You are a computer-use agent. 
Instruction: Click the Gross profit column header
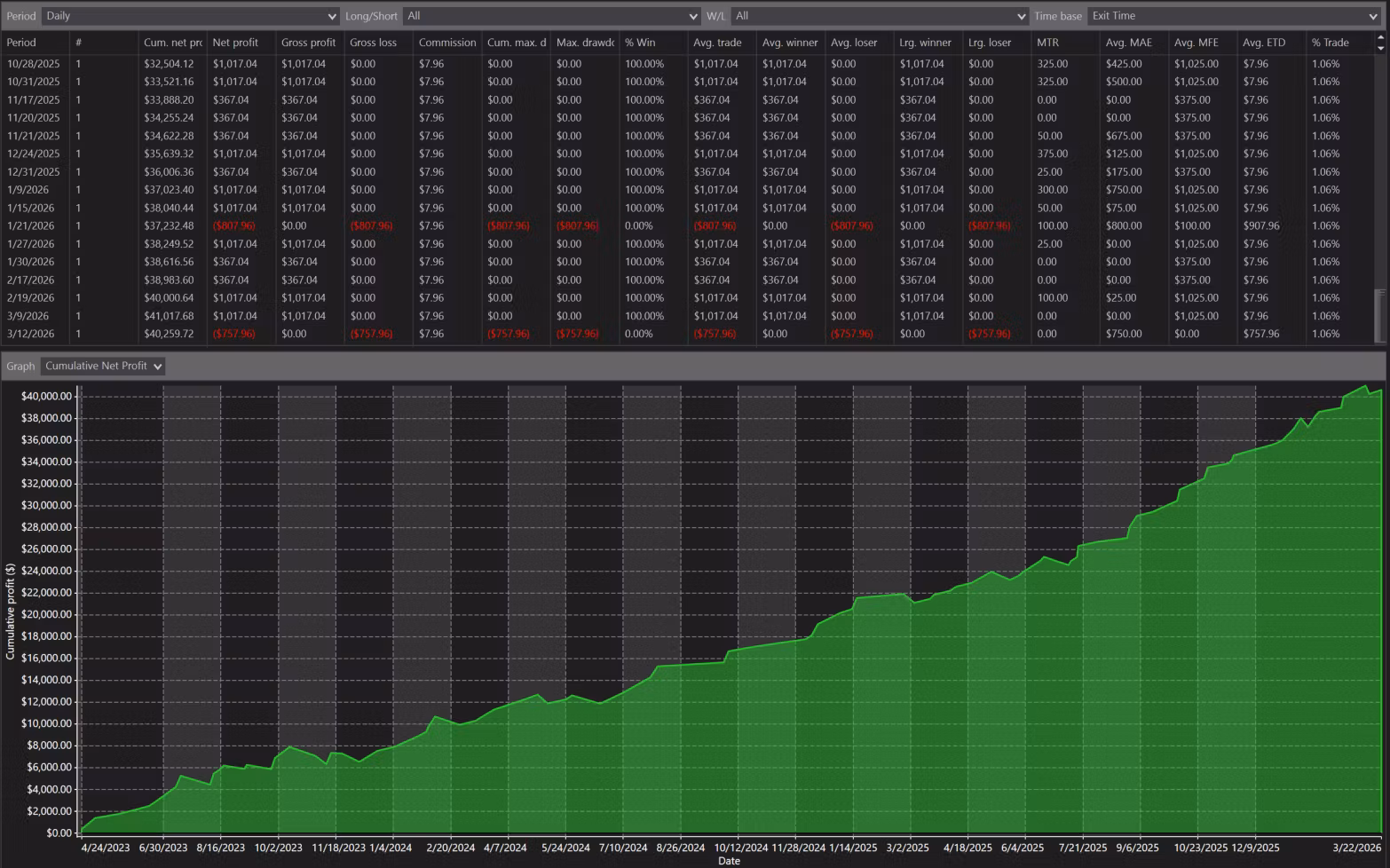tap(308, 43)
